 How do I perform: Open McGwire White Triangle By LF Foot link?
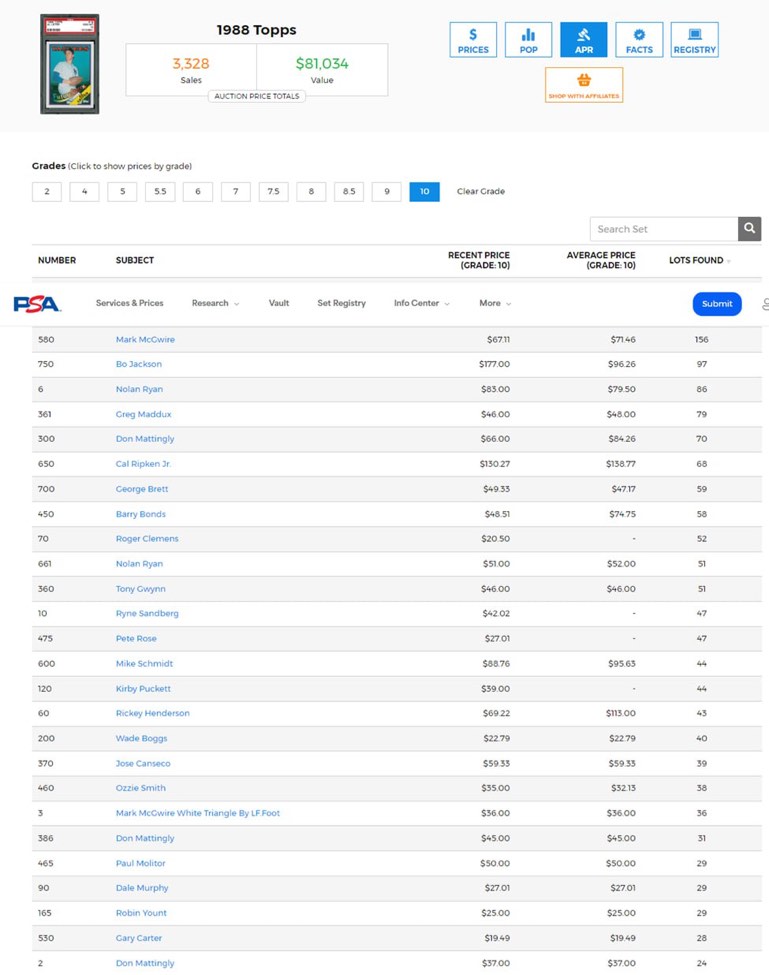[x=198, y=813]
